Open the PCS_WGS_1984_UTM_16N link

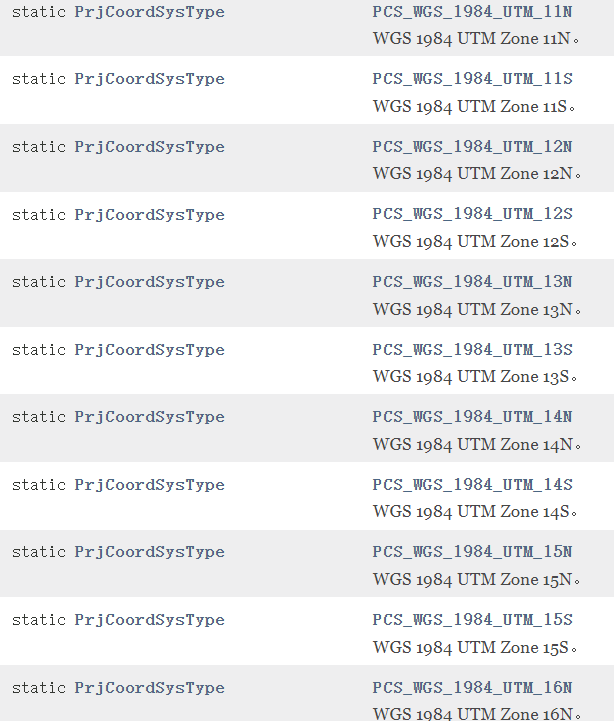pyautogui.click(x=472, y=688)
